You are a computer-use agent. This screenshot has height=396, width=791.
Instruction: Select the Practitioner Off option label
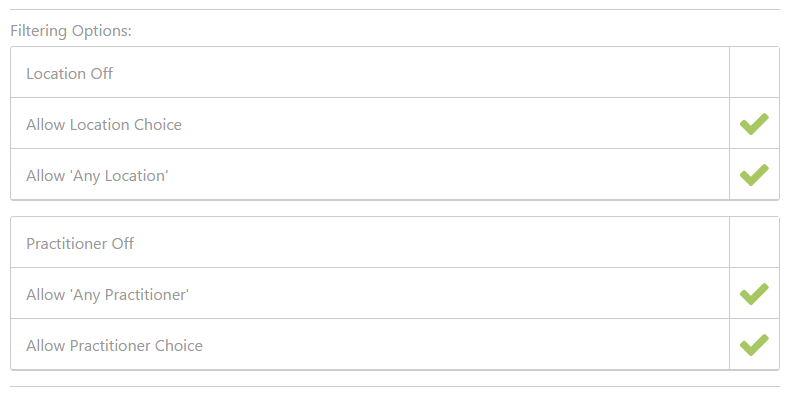click(80, 244)
